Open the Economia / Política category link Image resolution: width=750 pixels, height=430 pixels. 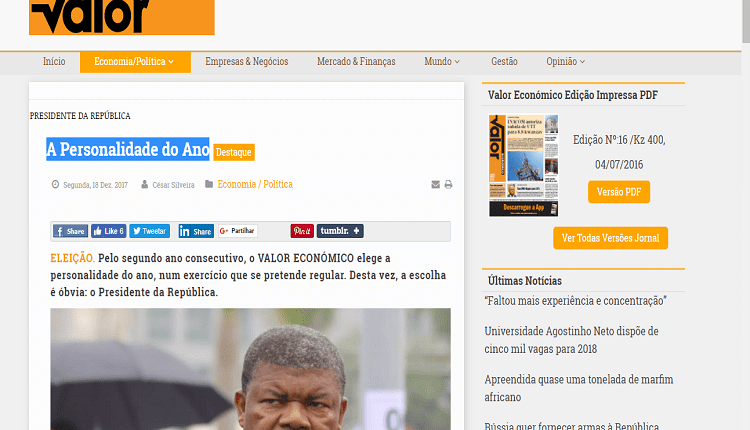(255, 184)
